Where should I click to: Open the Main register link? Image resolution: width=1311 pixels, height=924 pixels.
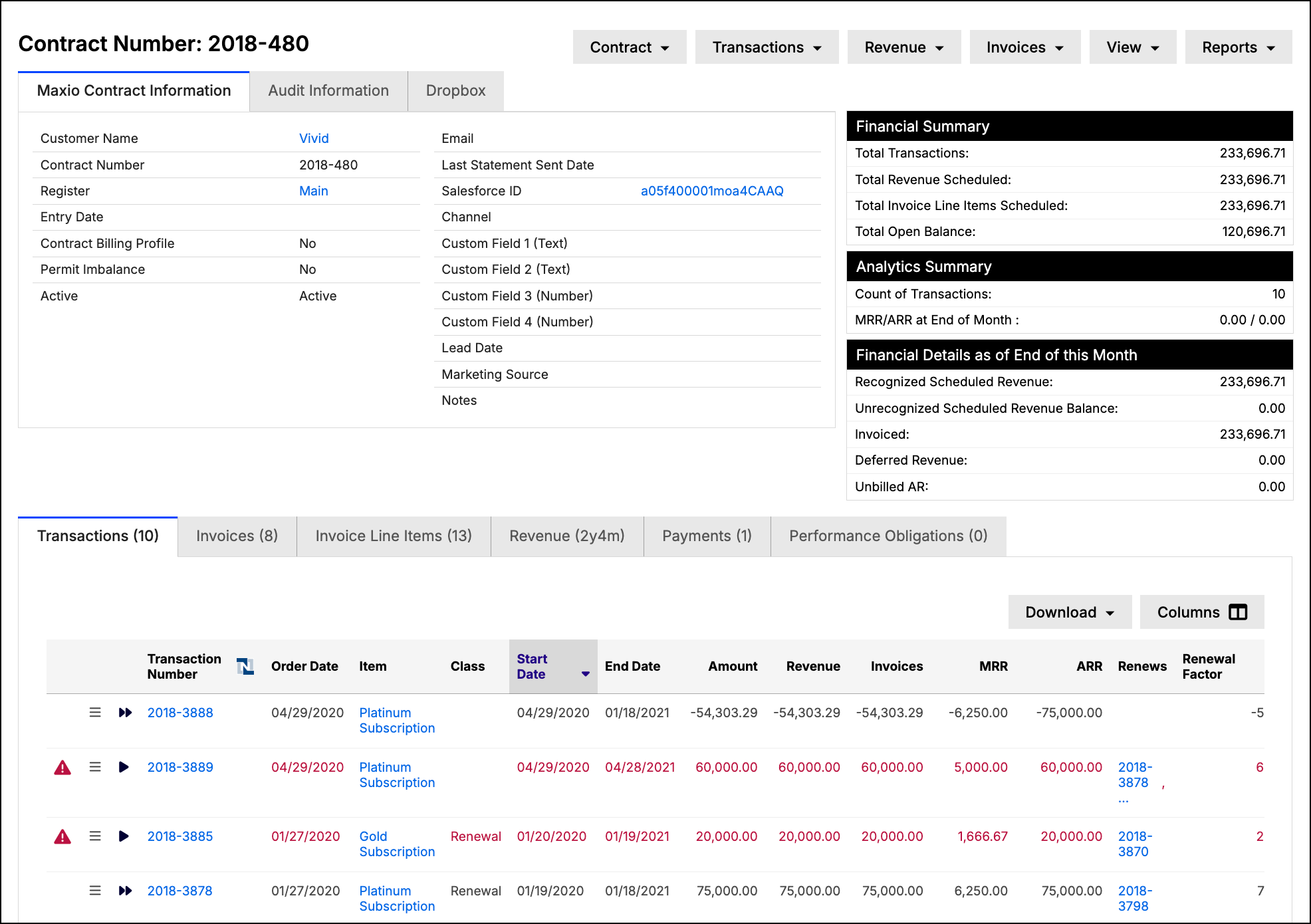pos(314,191)
